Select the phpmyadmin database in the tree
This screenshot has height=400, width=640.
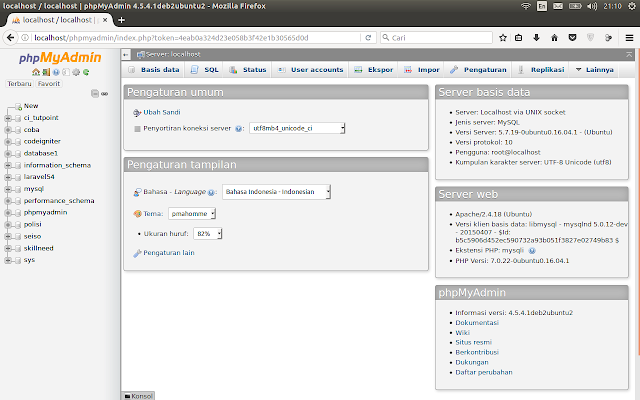point(45,213)
